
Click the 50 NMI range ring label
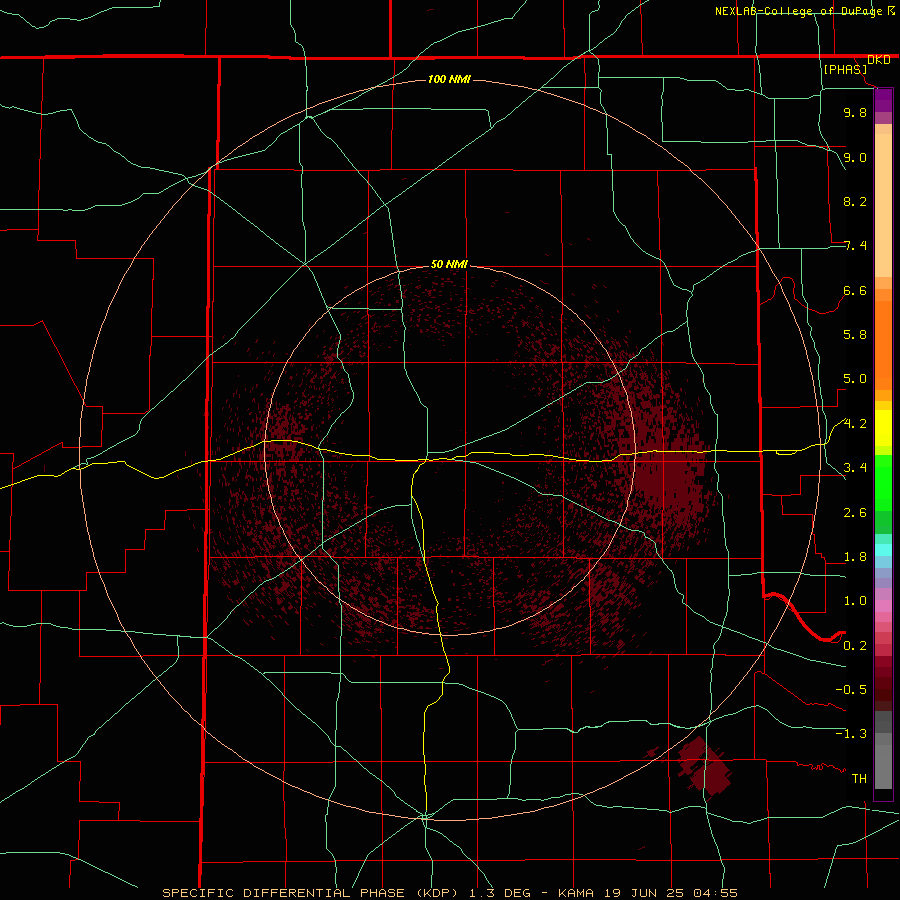[x=449, y=264]
